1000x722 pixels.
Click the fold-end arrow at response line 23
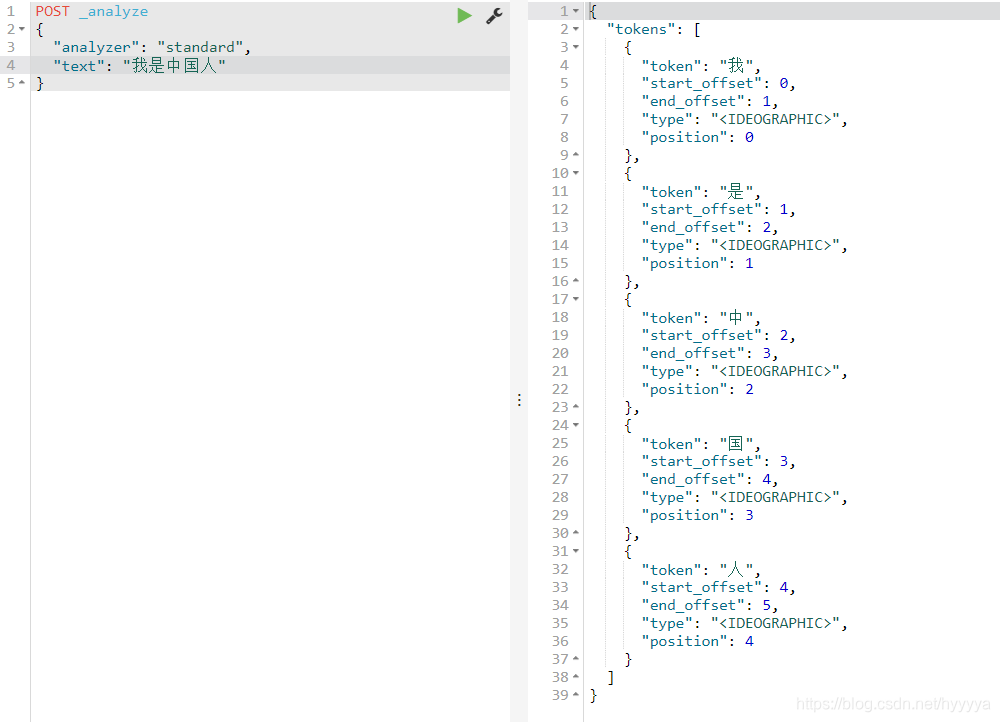click(576, 407)
